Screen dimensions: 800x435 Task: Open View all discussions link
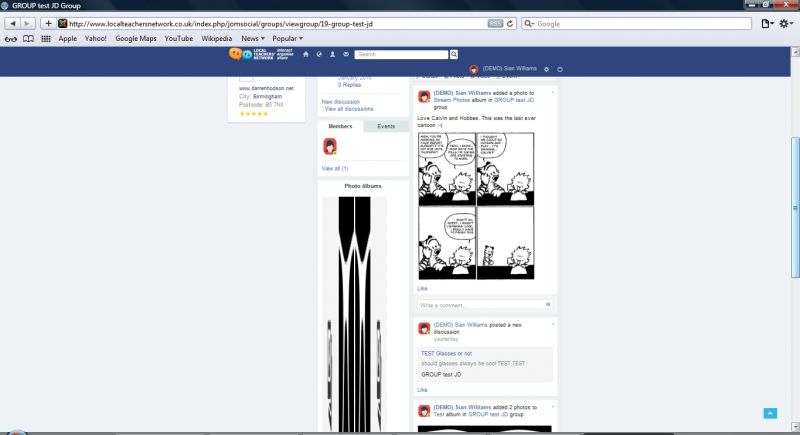(x=348, y=109)
